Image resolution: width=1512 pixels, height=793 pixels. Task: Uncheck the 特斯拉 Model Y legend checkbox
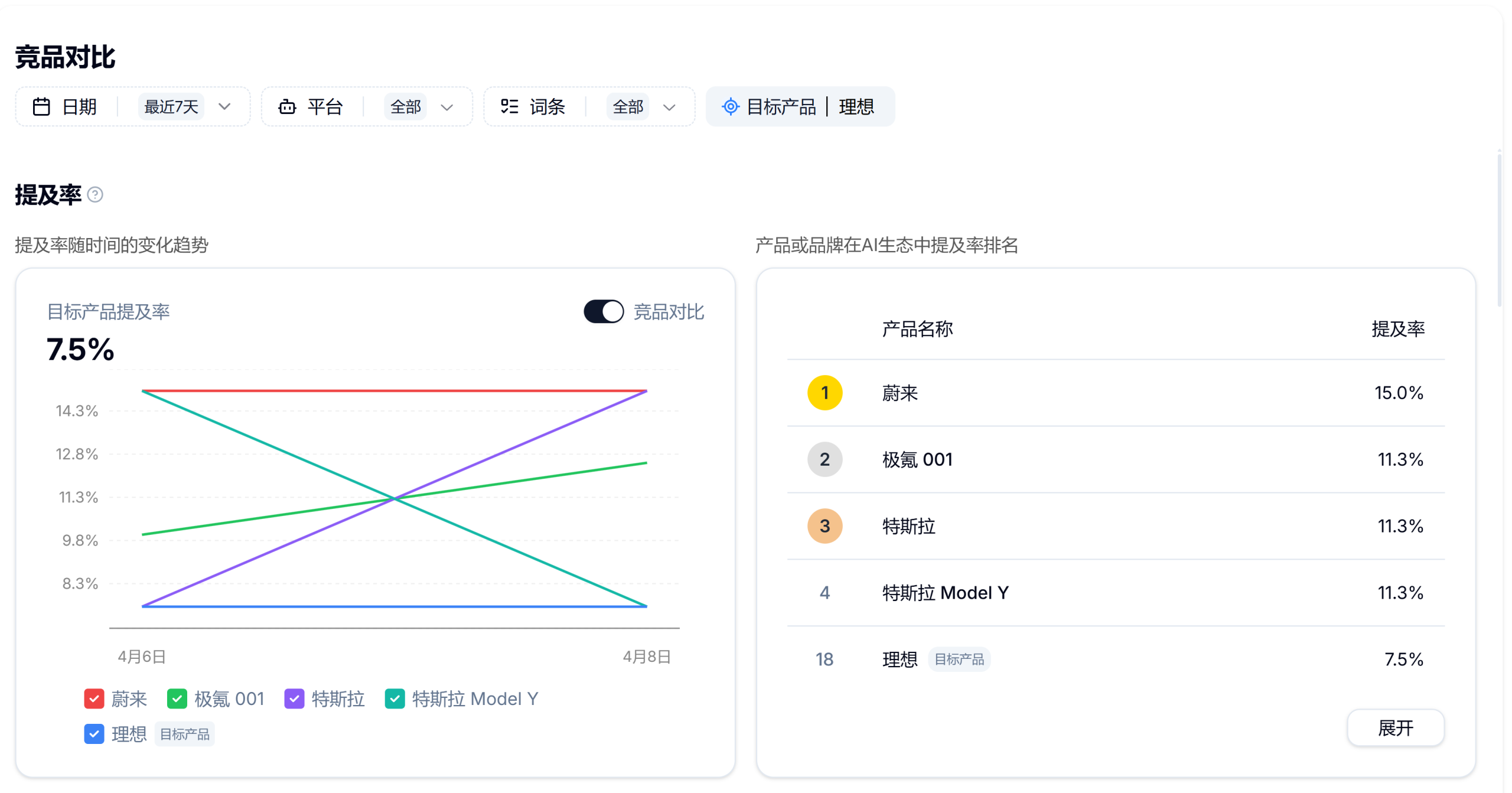pyautogui.click(x=395, y=698)
